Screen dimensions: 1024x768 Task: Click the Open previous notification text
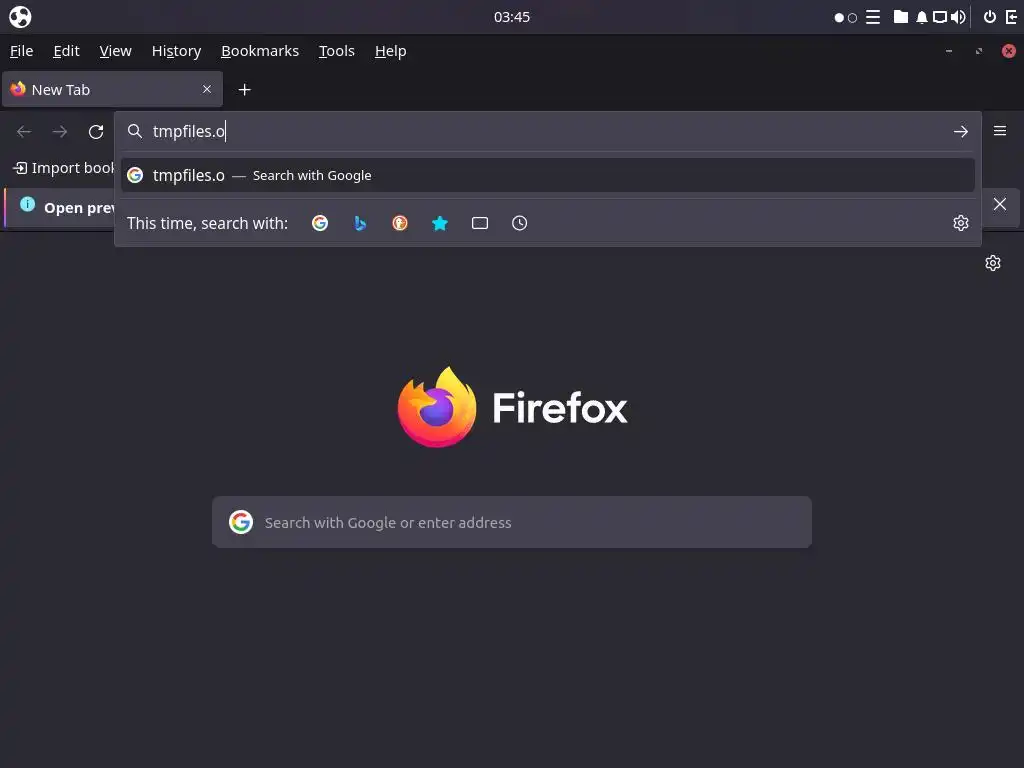click(79, 208)
